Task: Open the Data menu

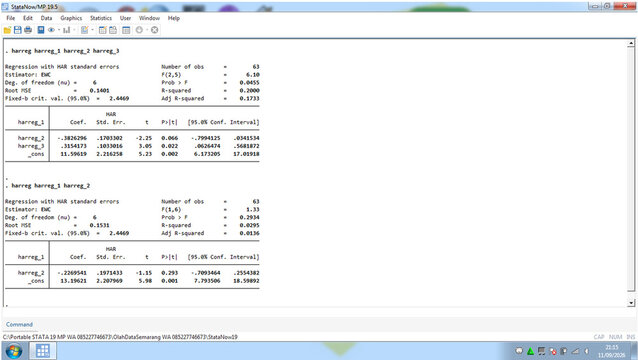Action: (46, 18)
